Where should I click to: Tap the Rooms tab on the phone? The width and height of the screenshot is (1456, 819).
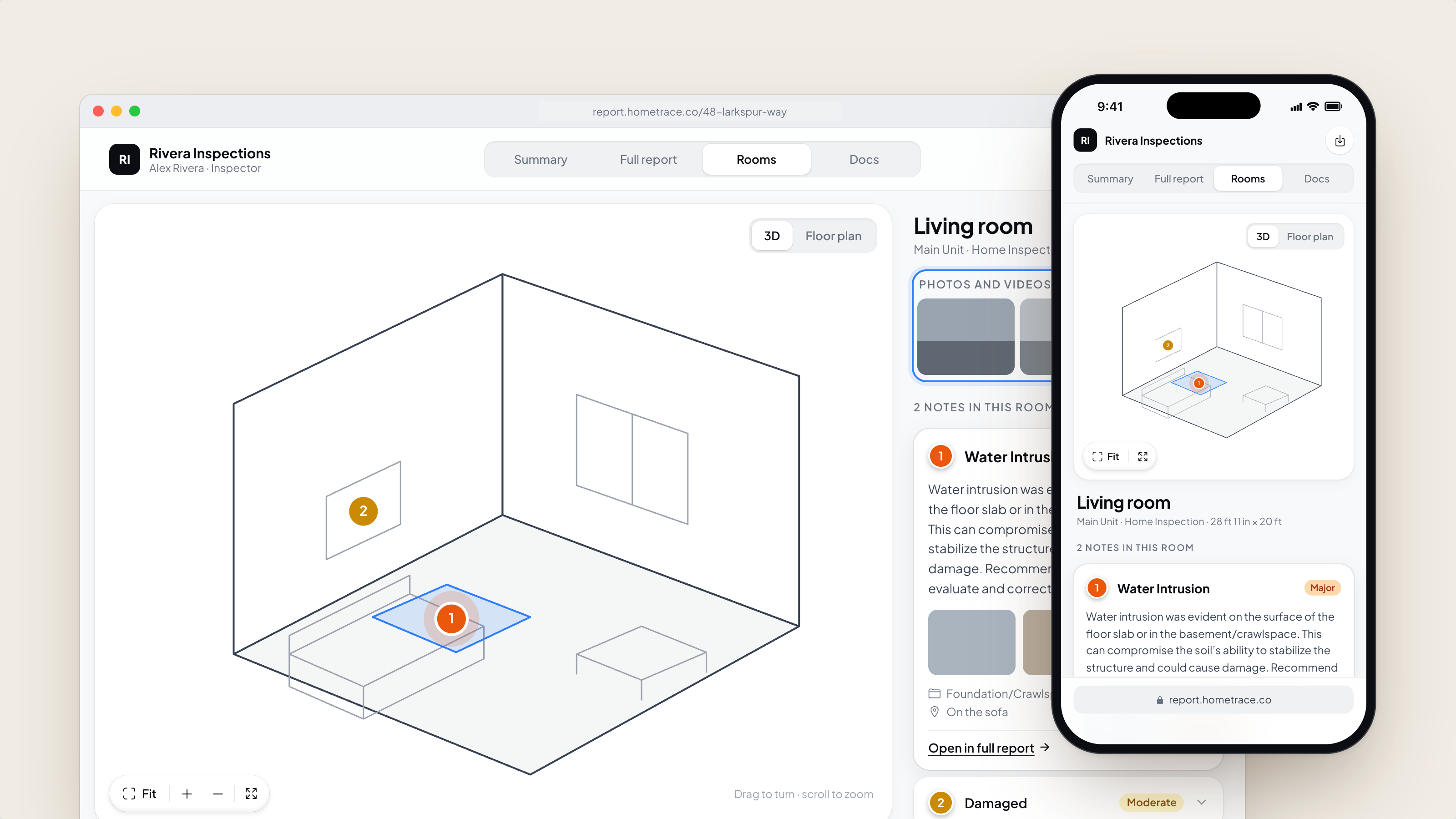click(1248, 179)
